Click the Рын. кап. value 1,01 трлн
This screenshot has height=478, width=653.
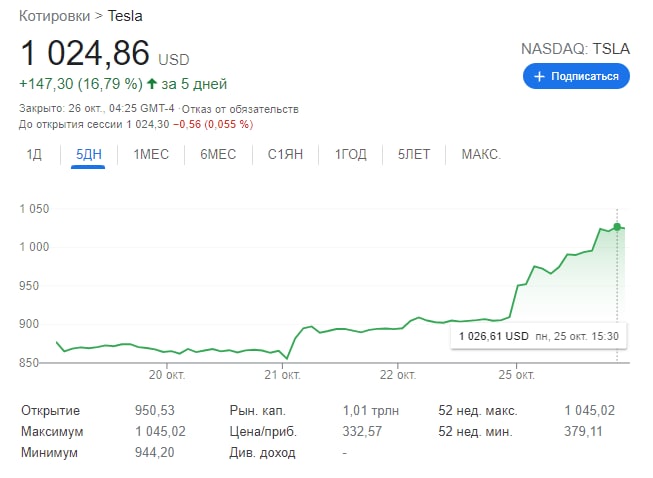click(371, 411)
